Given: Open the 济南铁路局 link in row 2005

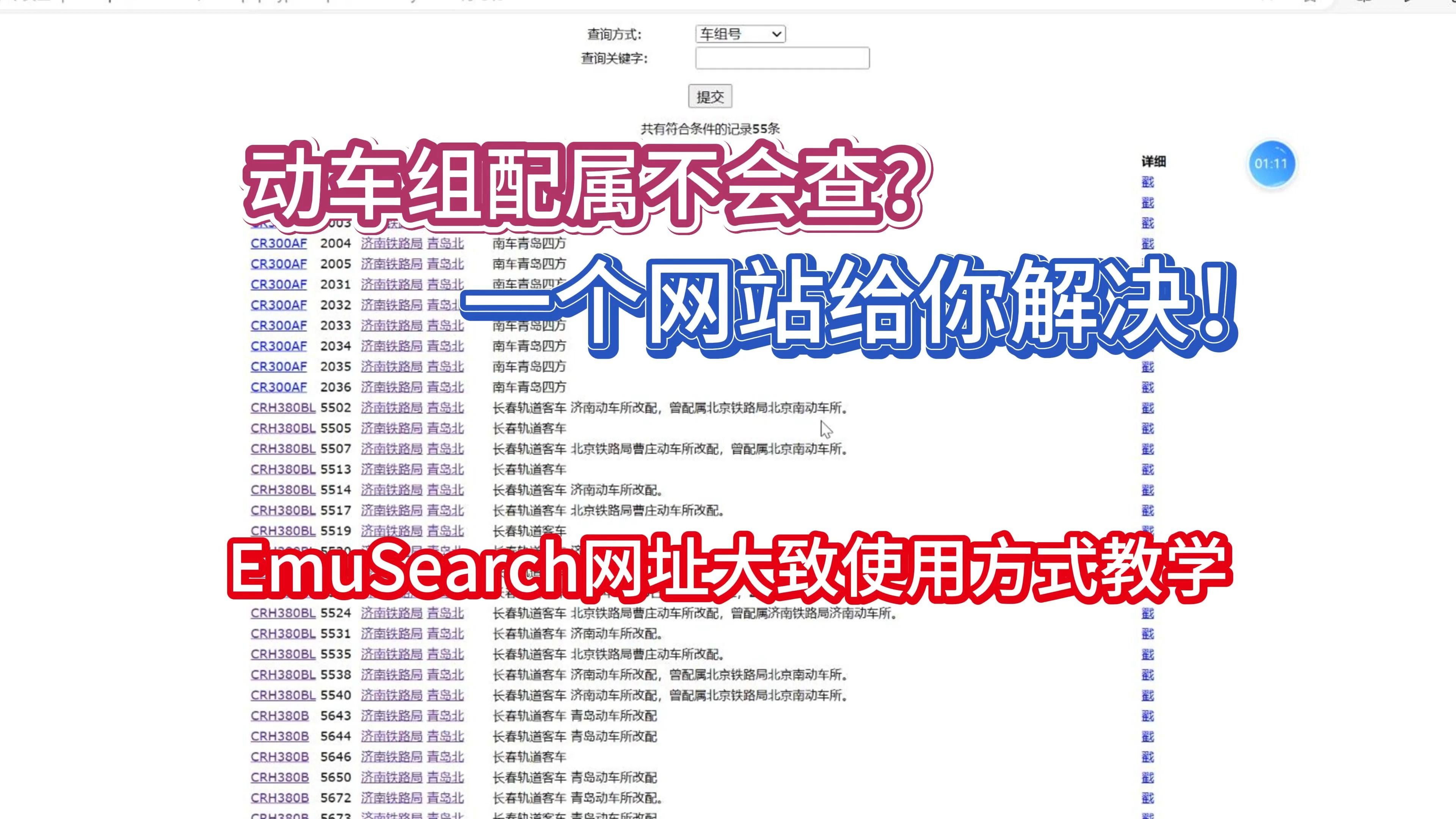Looking at the screenshot, I should point(391,264).
